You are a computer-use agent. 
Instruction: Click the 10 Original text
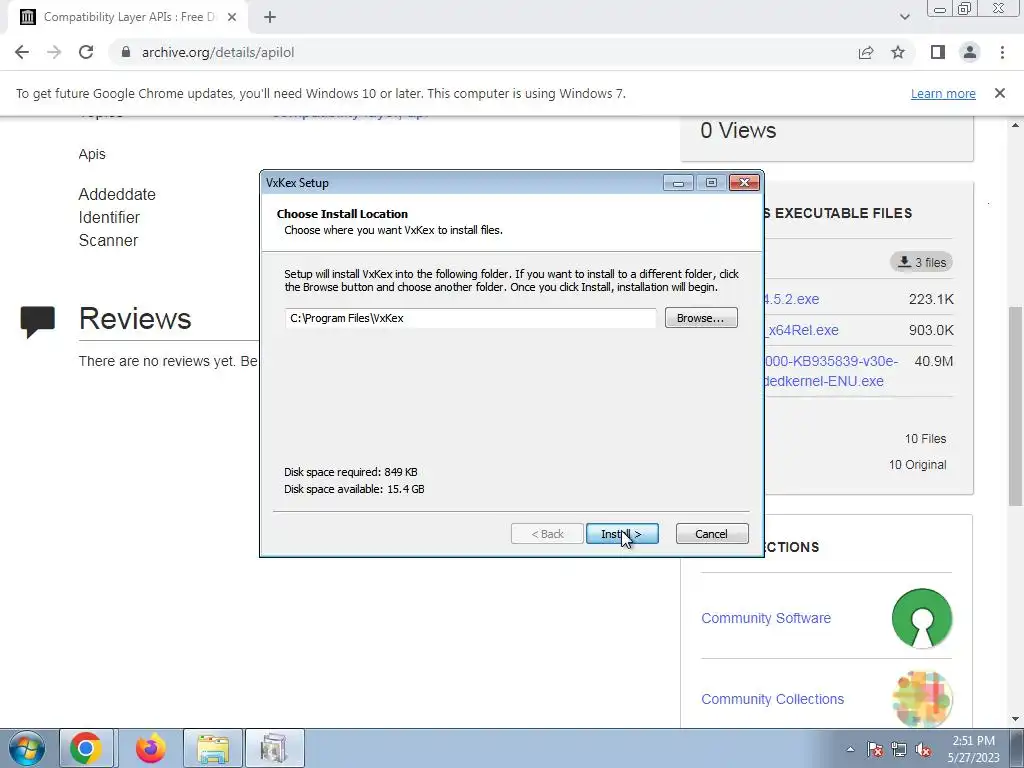point(918,465)
